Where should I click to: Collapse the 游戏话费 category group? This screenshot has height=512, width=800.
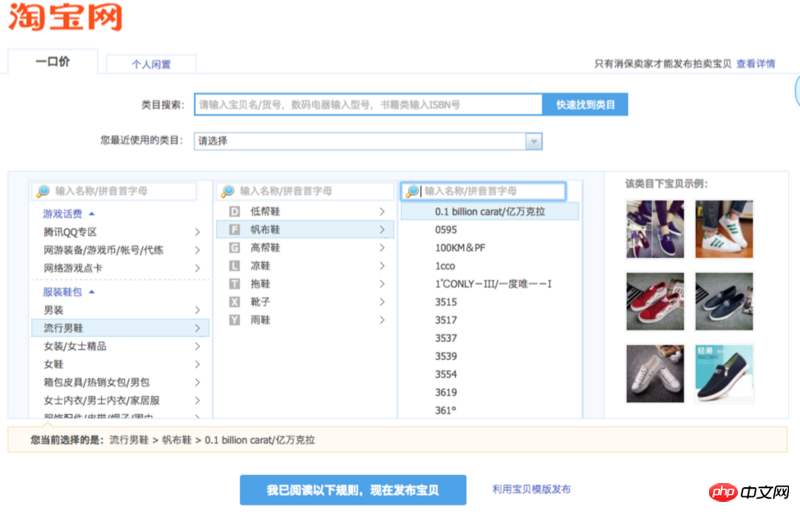point(92,214)
